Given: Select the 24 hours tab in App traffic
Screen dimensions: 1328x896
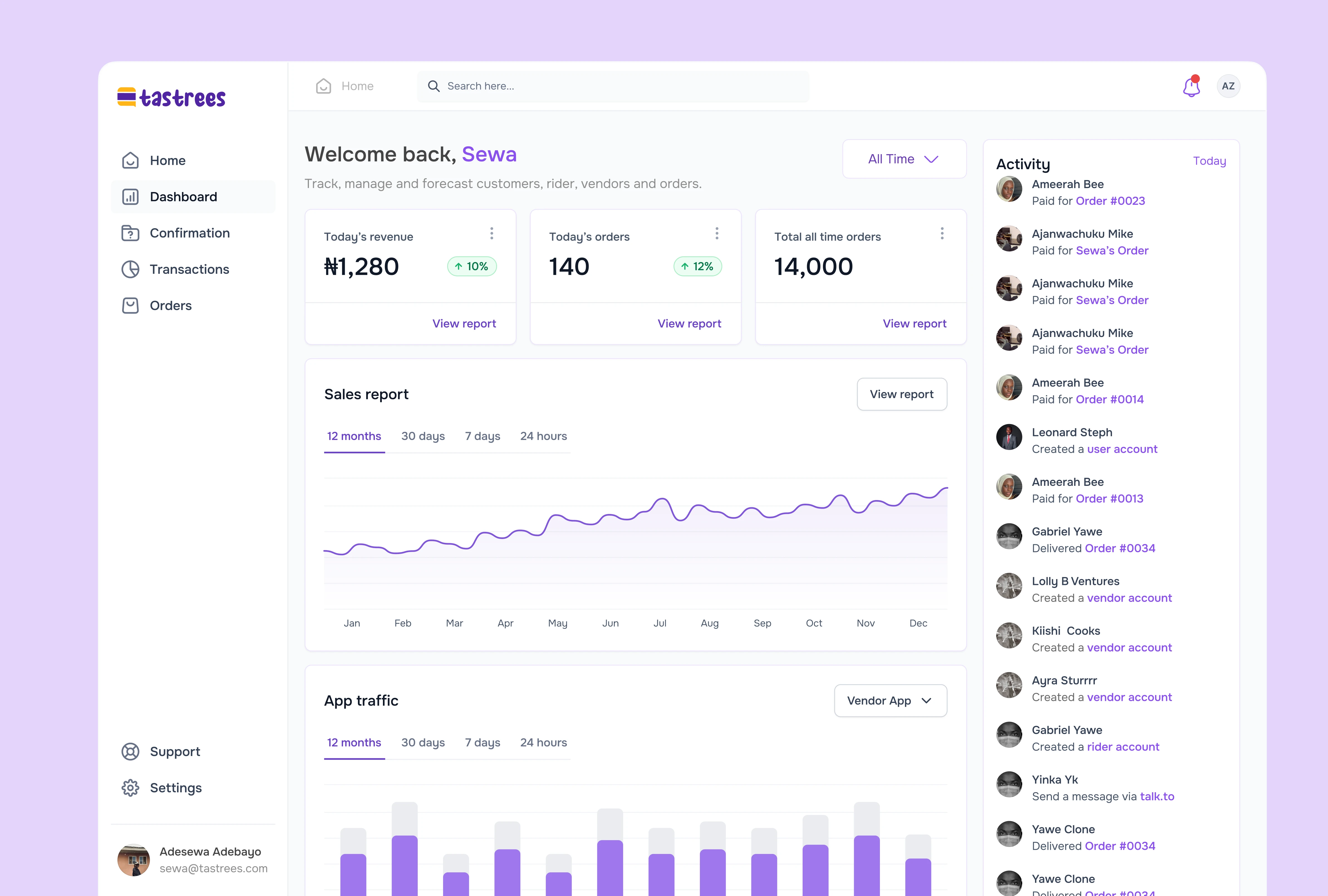Looking at the screenshot, I should [544, 742].
